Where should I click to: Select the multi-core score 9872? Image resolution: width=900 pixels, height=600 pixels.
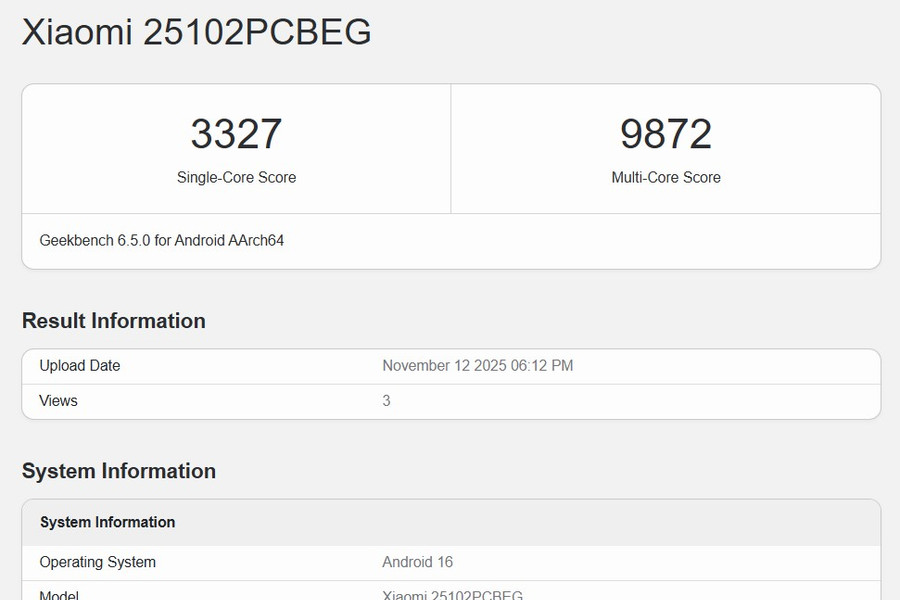point(666,133)
